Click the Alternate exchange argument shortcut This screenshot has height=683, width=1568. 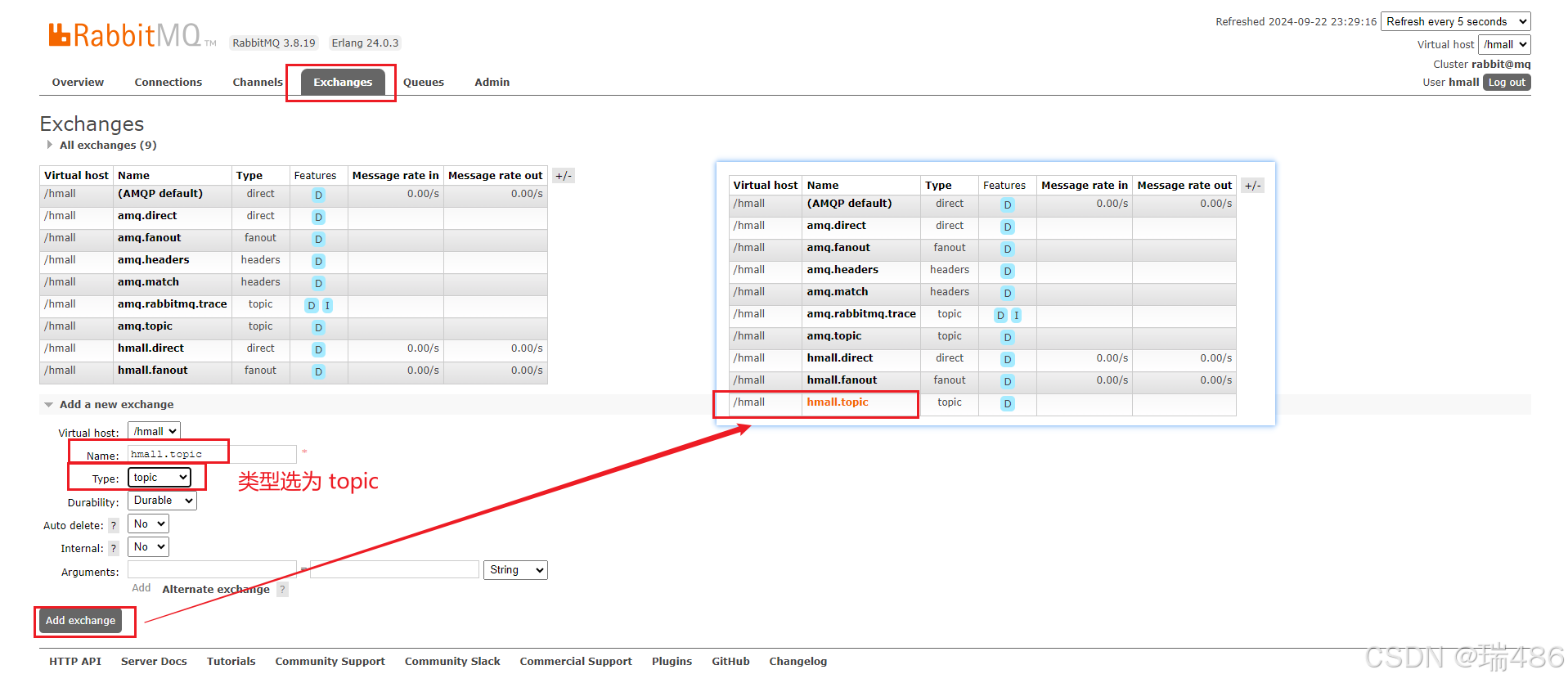click(216, 590)
